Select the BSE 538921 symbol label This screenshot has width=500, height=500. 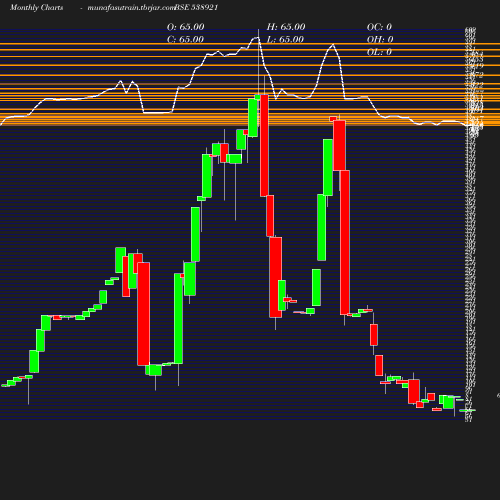[x=196, y=7]
